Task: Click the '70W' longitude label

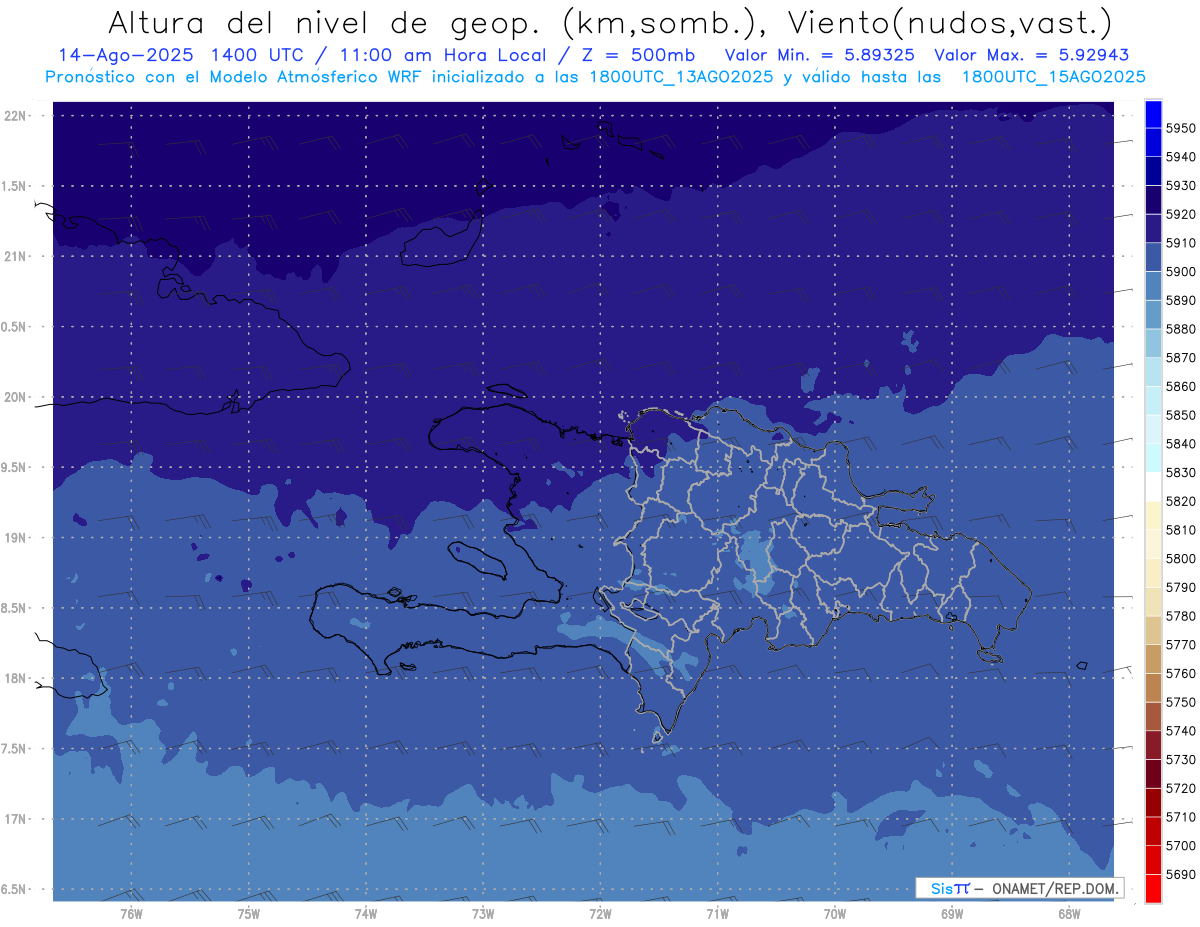Action: 835,914
